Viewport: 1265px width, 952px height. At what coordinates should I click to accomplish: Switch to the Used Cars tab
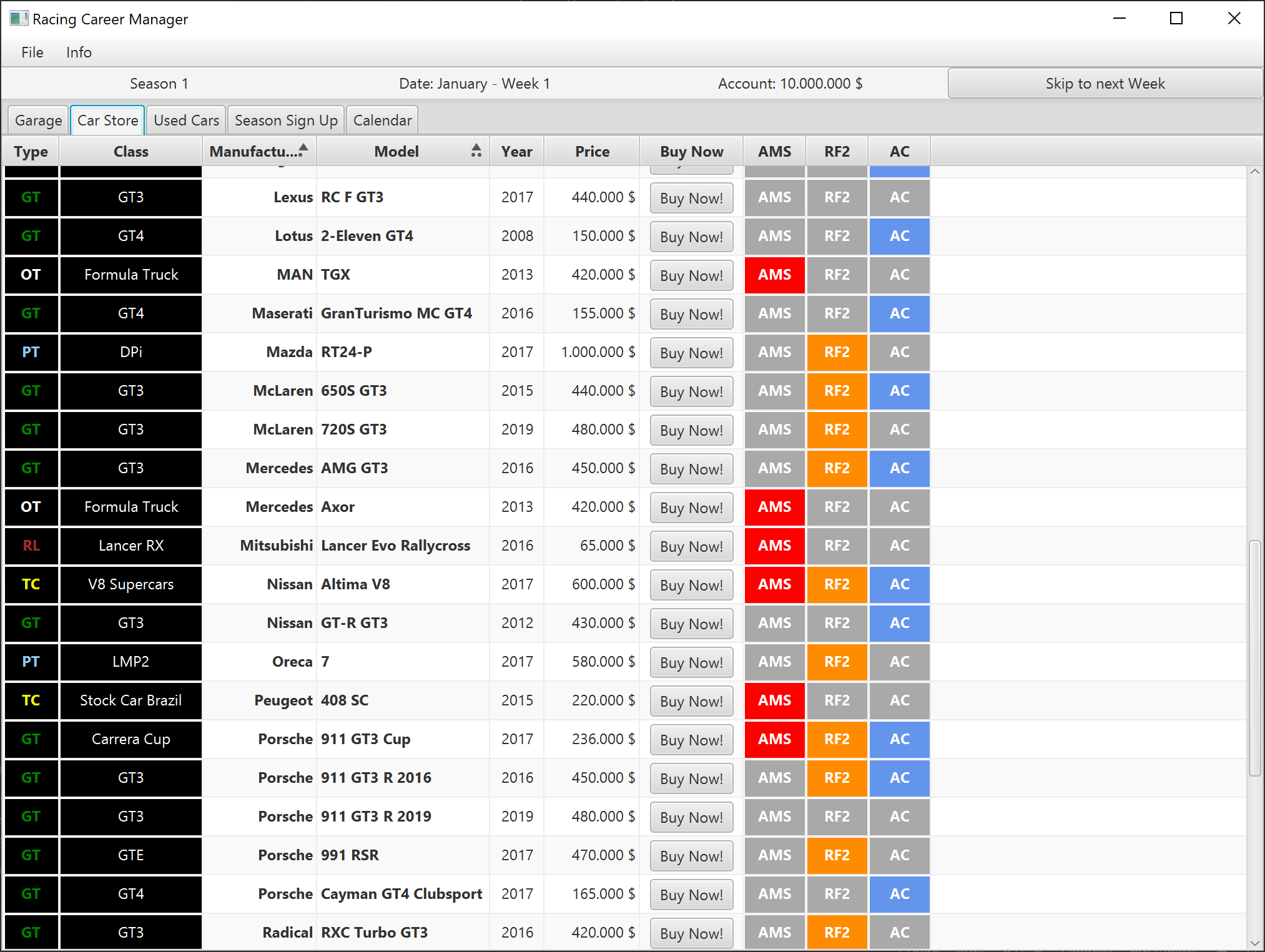[x=186, y=120]
